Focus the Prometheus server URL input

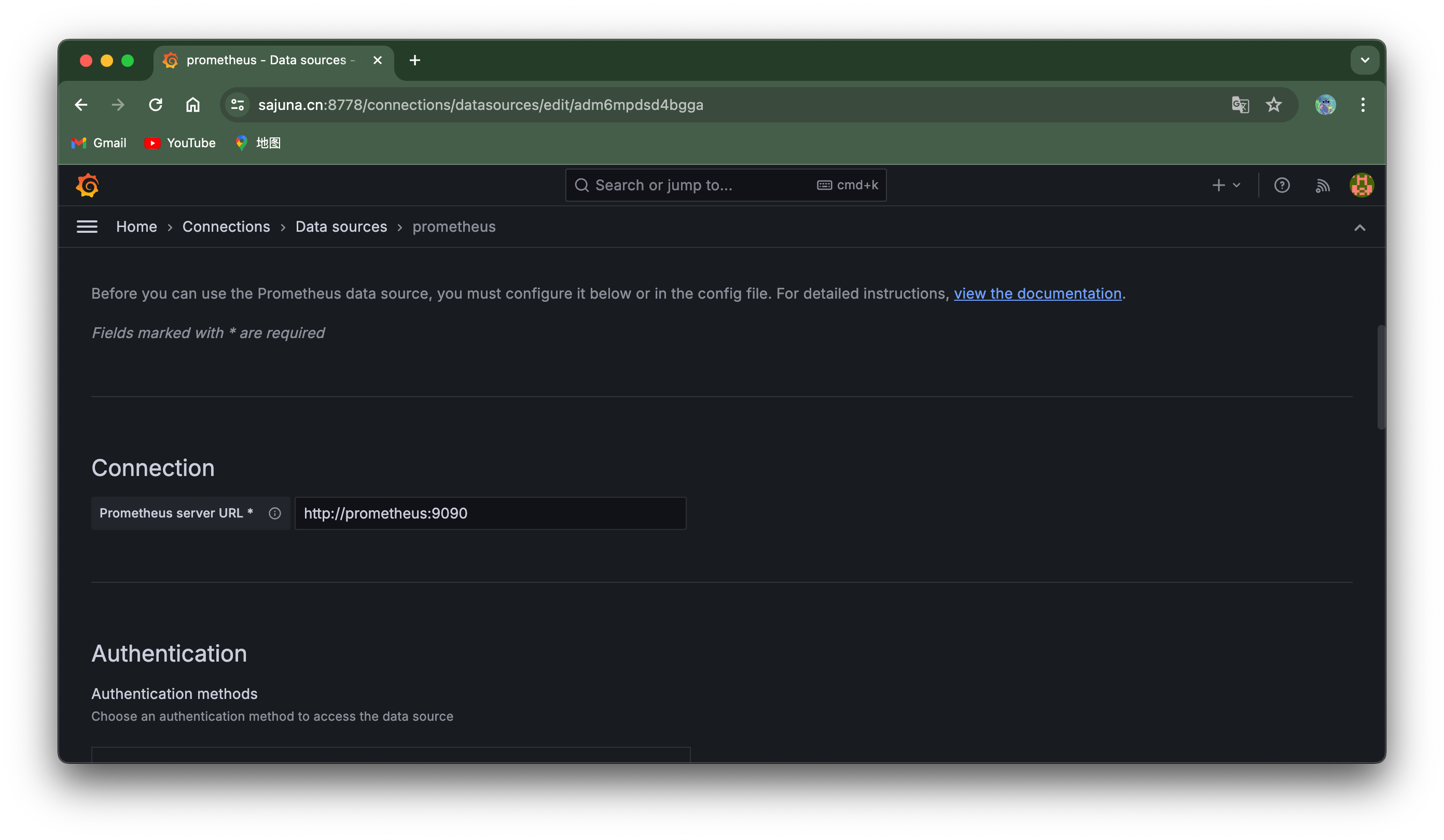490,513
